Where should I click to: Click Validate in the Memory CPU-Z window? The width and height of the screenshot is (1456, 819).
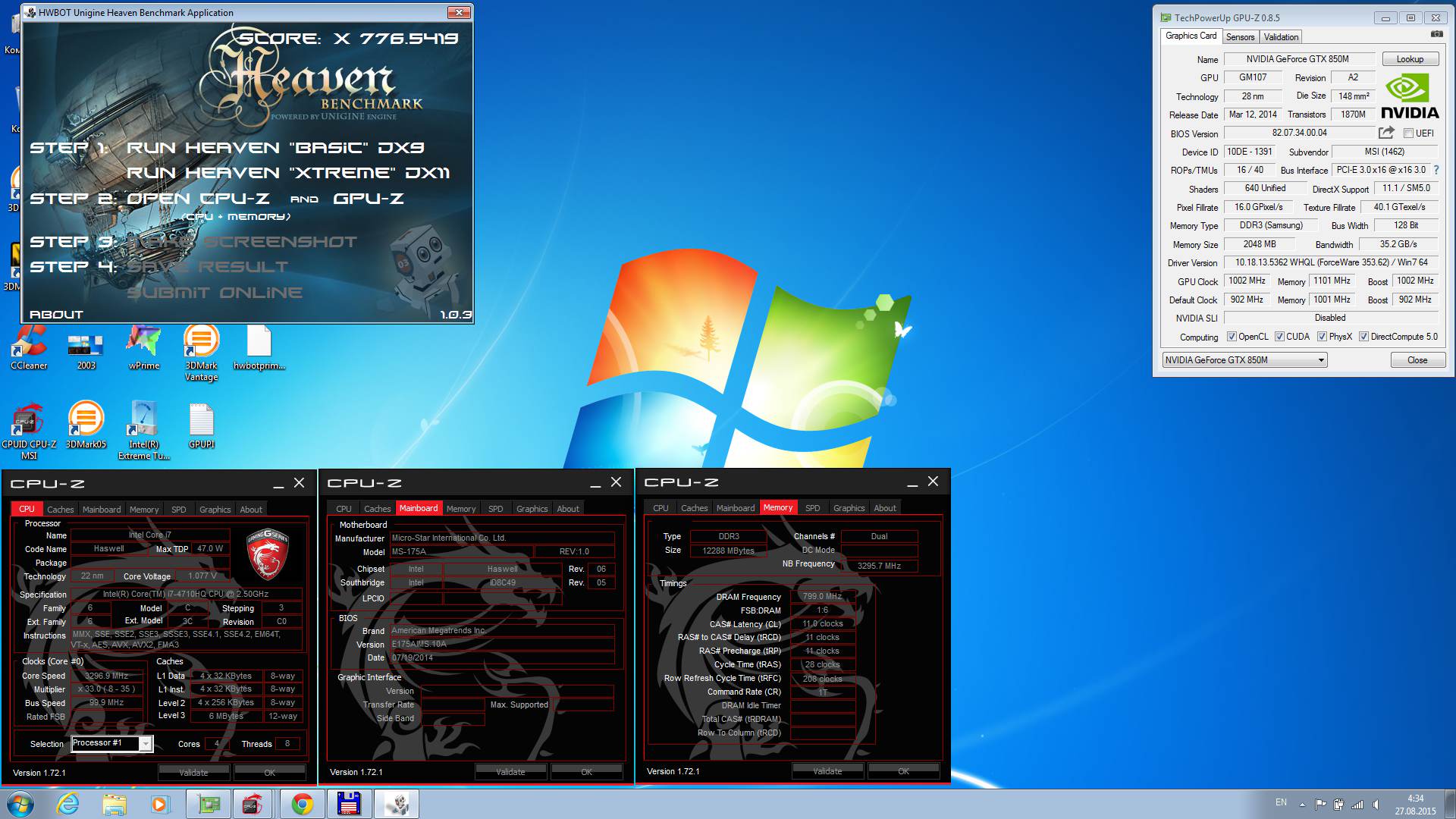pos(827,771)
